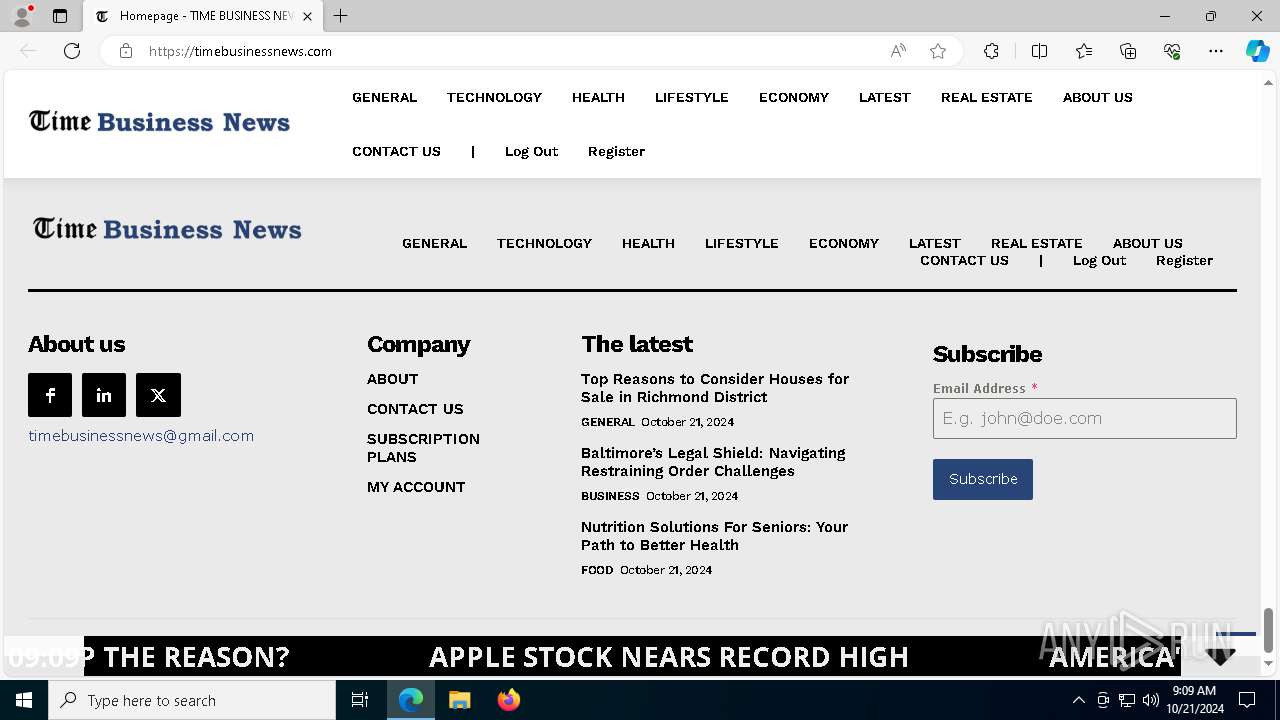The height and width of the screenshot is (720, 1280).
Task: Open the Copilot sidebar icon
Action: [x=1257, y=51]
